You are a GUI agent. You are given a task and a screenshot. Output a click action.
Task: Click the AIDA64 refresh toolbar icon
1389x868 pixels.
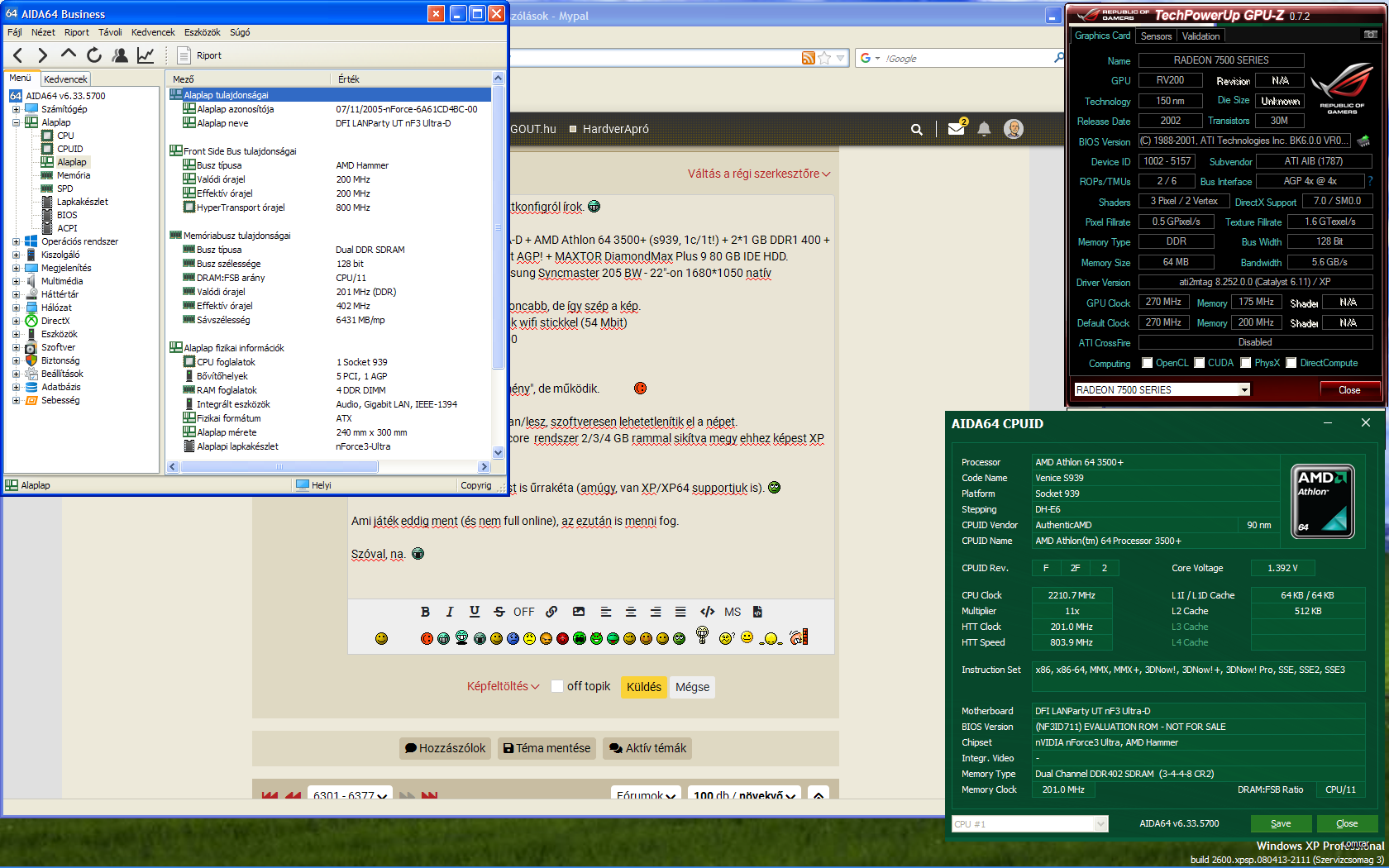pyautogui.click(x=94, y=55)
